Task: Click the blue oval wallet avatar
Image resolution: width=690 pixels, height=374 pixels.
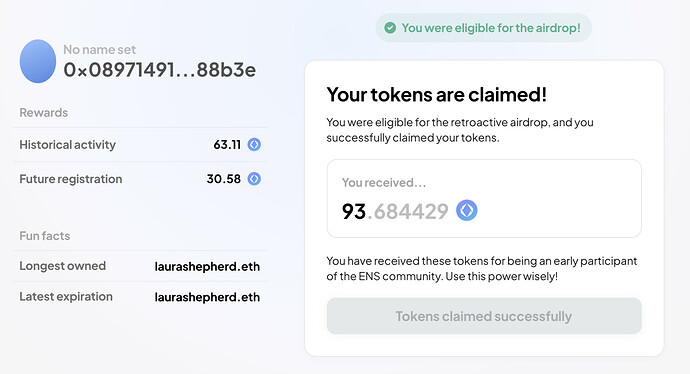Action: pos(38,61)
